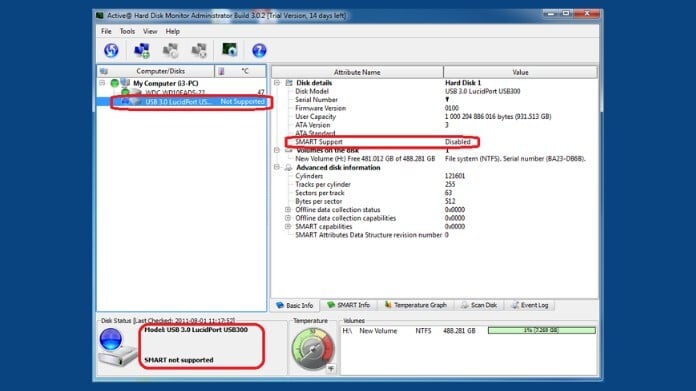Screen dimensions: 696x391
Task: Collapse the Advanced disk information section
Action: pyautogui.click(x=277, y=167)
